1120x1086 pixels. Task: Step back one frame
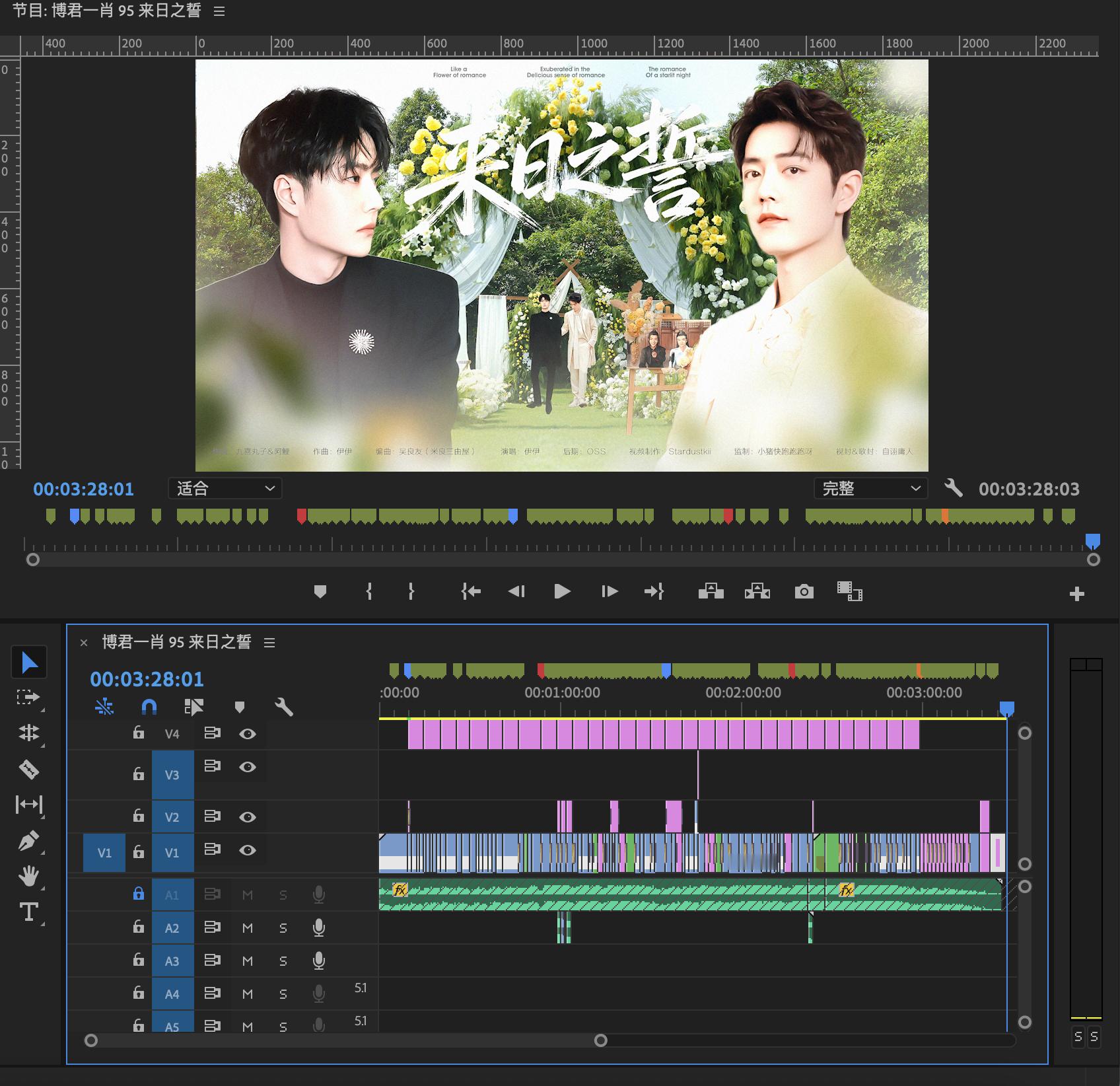point(516,591)
